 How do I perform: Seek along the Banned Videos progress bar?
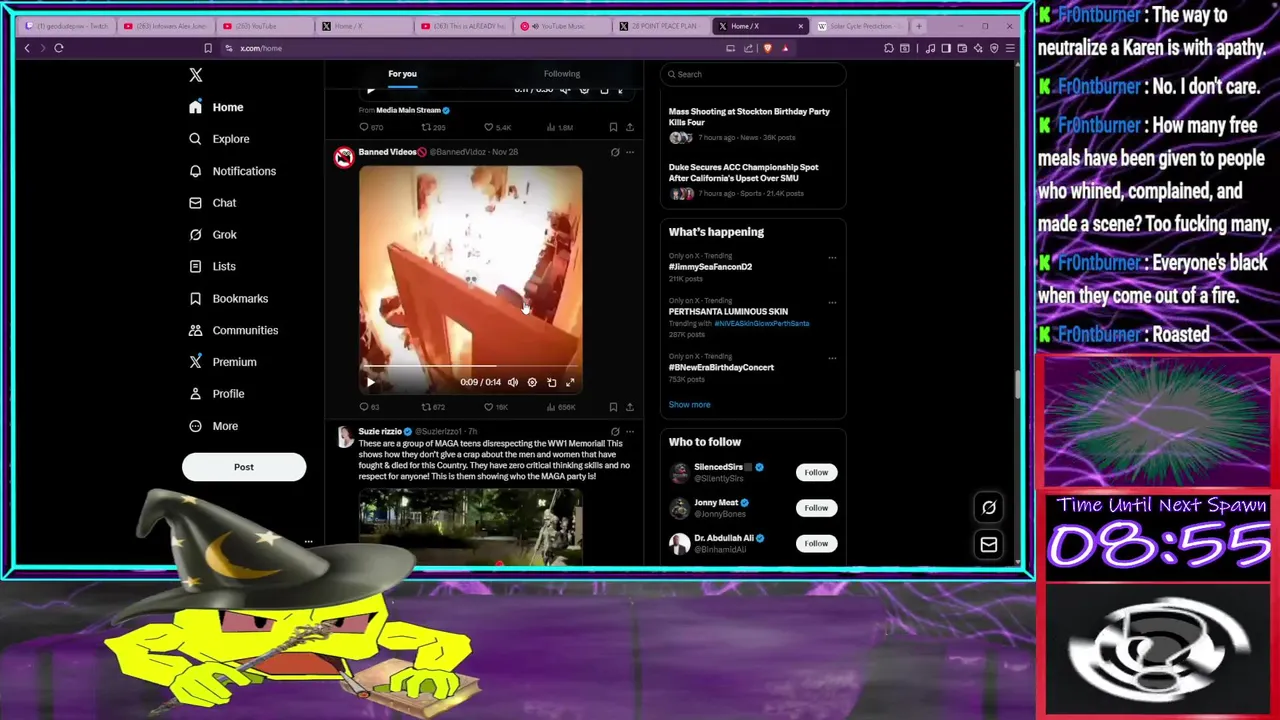(x=470, y=367)
